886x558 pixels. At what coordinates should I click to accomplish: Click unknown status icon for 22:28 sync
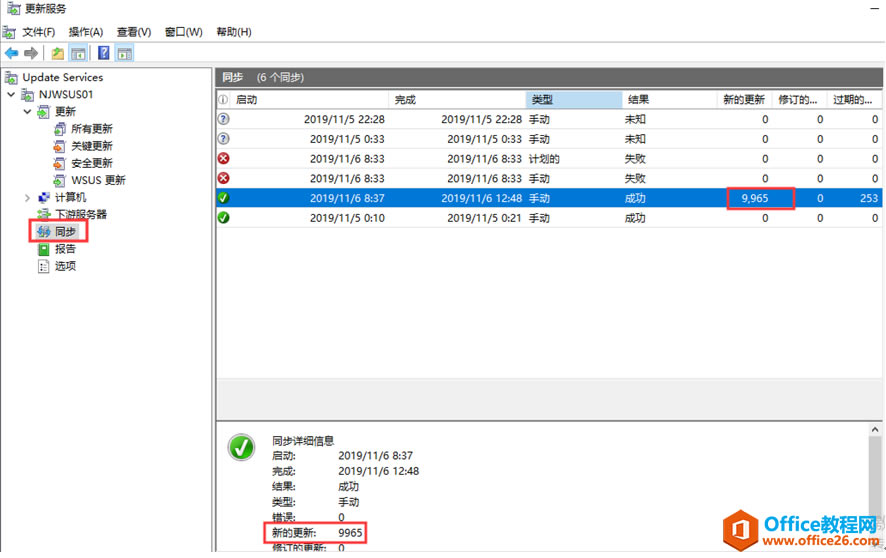tap(224, 119)
